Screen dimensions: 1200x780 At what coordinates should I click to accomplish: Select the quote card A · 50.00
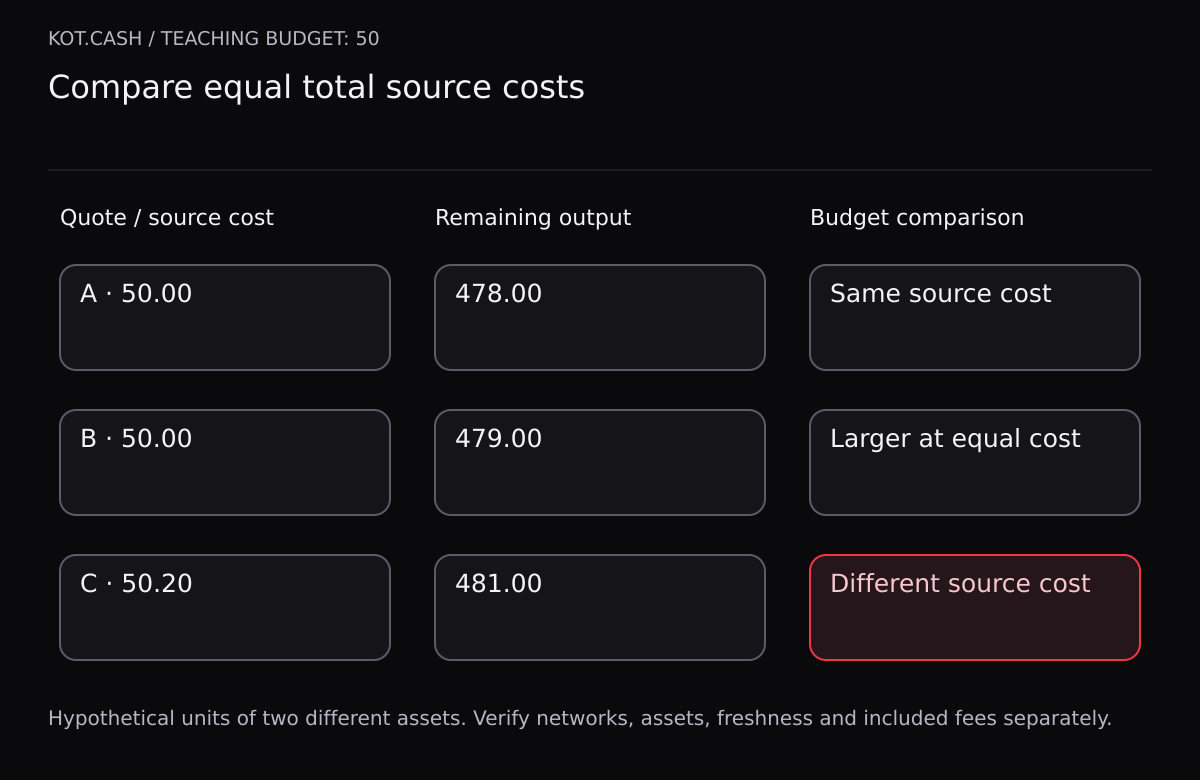click(x=225, y=317)
